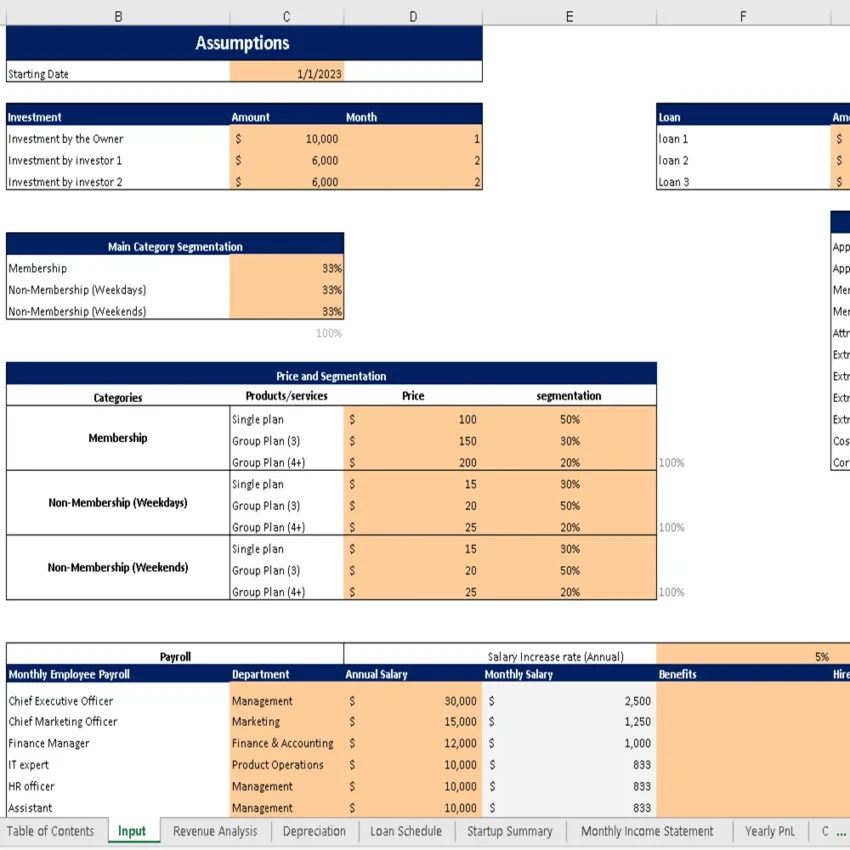Switch to the Yearly PnL sheet tab

click(x=769, y=831)
